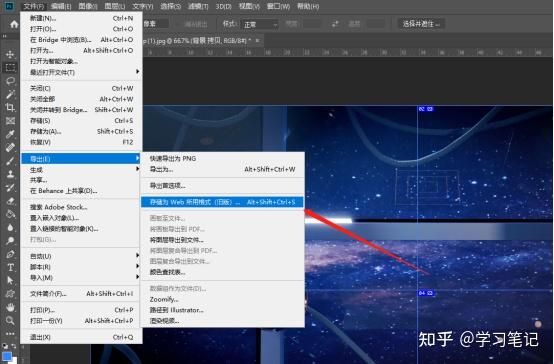The width and height of the screenshot is (554, 364).
Task: Select the Crop tool
Action: point(10,107)
